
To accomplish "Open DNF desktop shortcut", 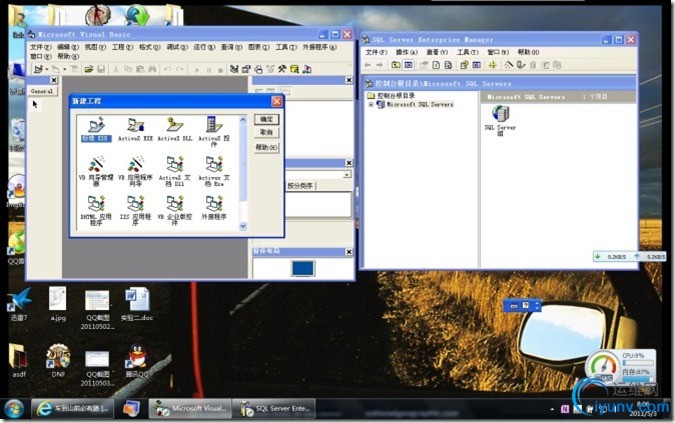I will pyautogui.click(x=58, y=361).
